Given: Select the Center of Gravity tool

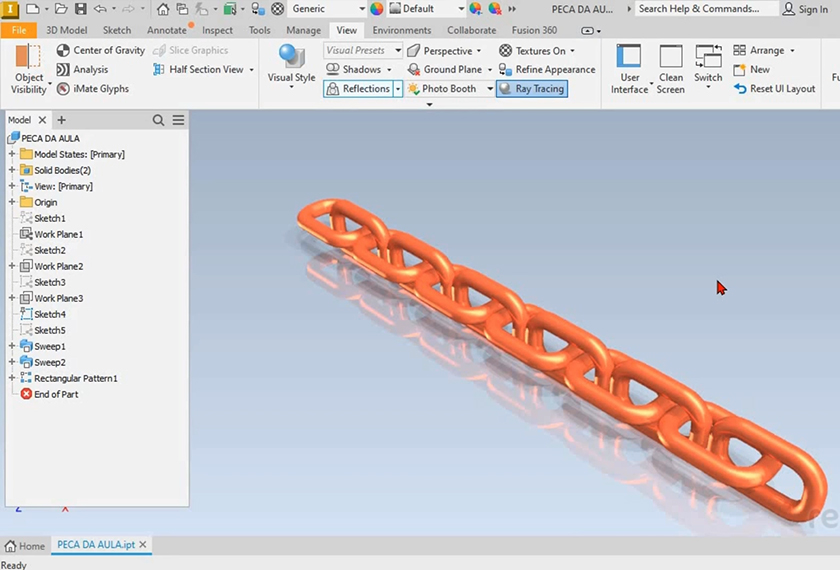Looking at the screenshot, I should click(100, 50).
